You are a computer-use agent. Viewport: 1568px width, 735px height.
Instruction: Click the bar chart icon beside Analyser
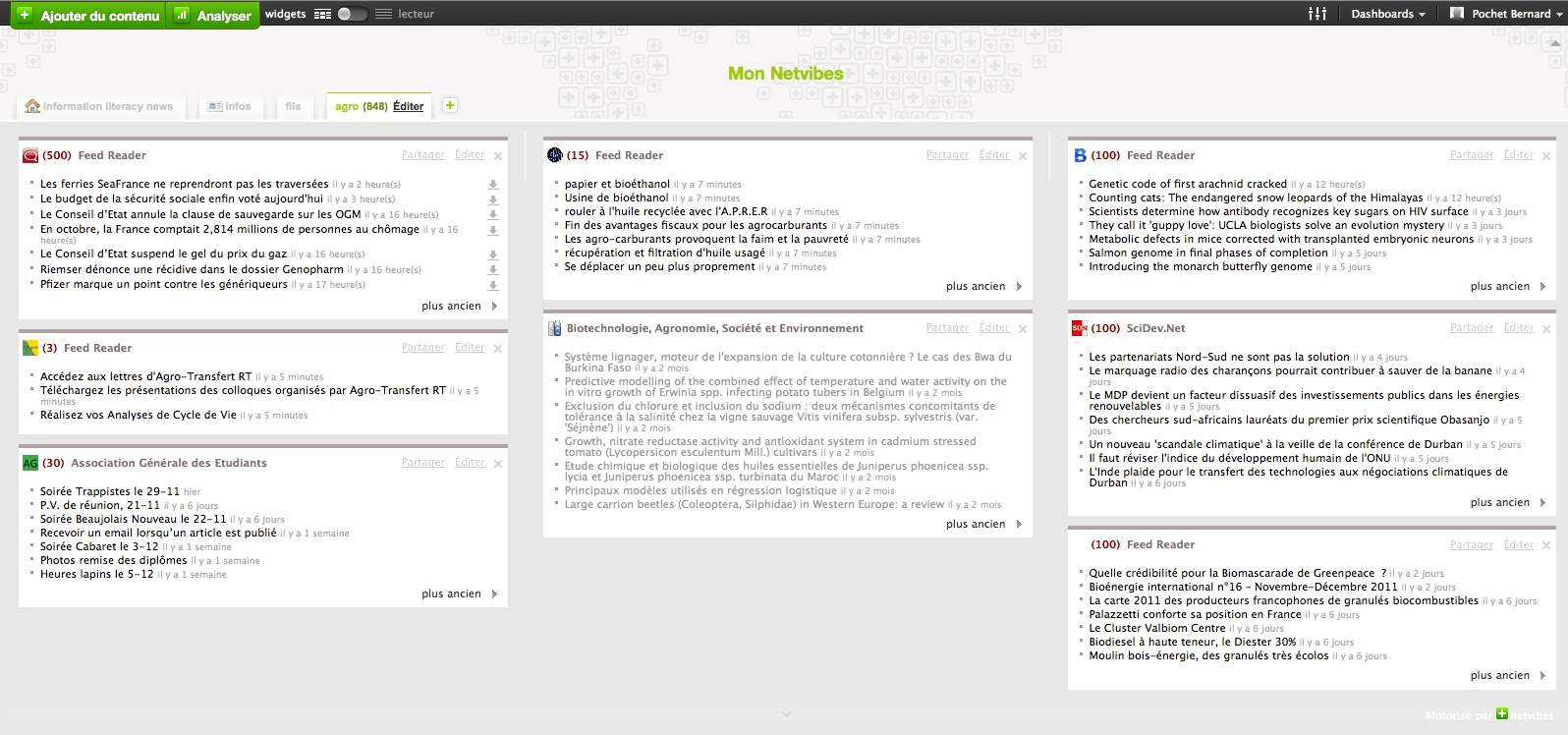(x=182, y=15)
